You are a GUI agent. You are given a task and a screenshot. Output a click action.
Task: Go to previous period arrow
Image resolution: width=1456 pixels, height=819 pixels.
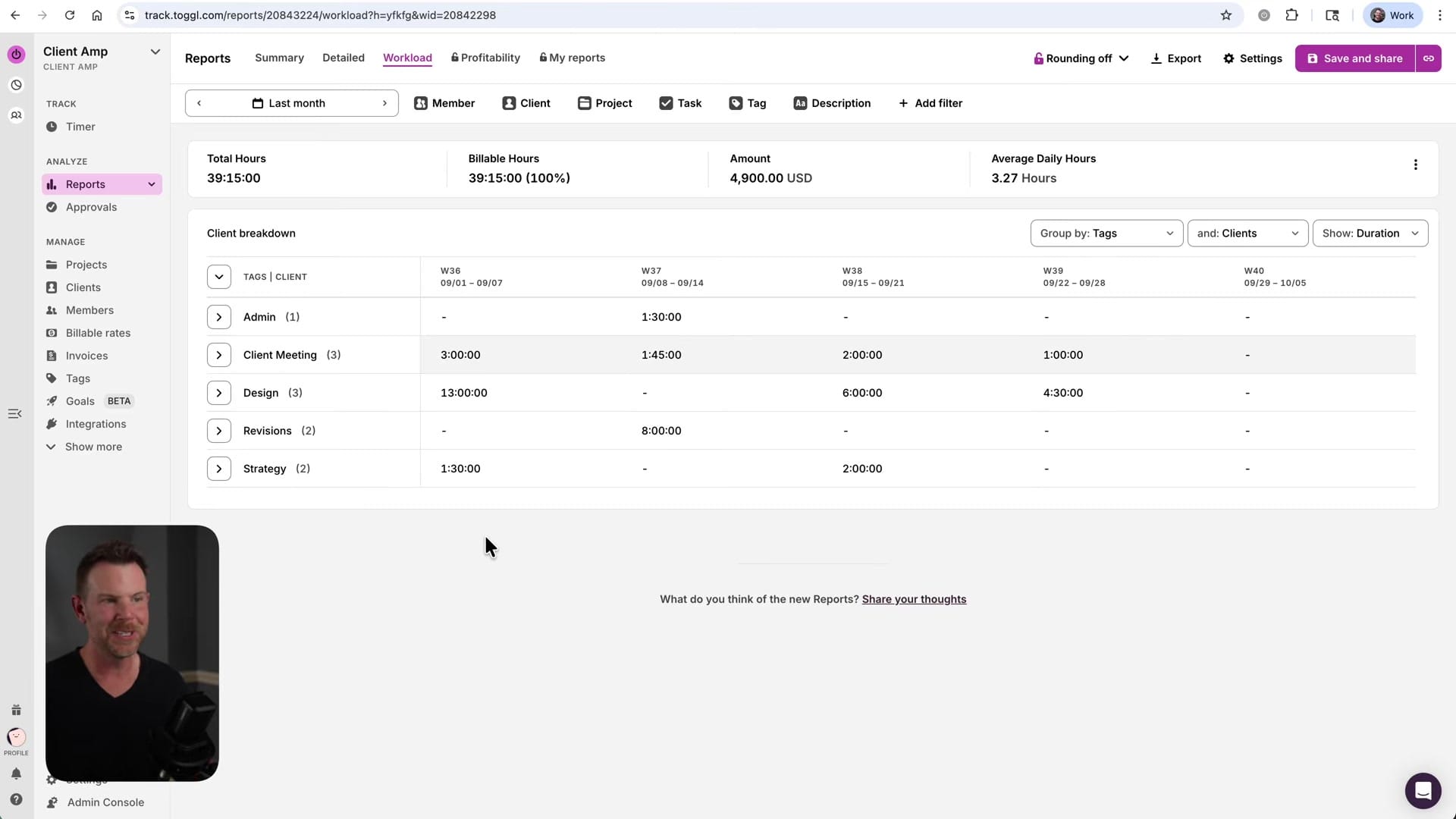click(199, 103)
